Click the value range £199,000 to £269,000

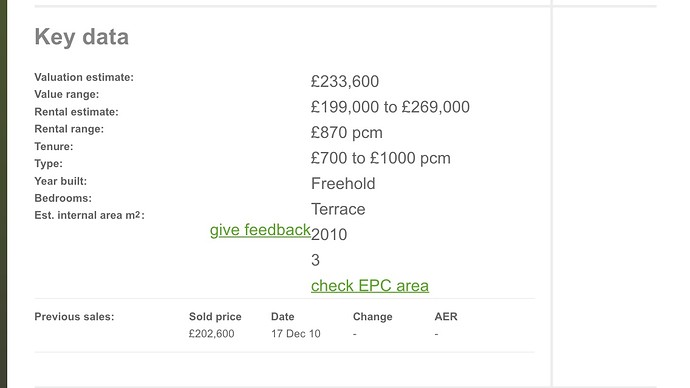pyautogui.click(x=390, y=107)
